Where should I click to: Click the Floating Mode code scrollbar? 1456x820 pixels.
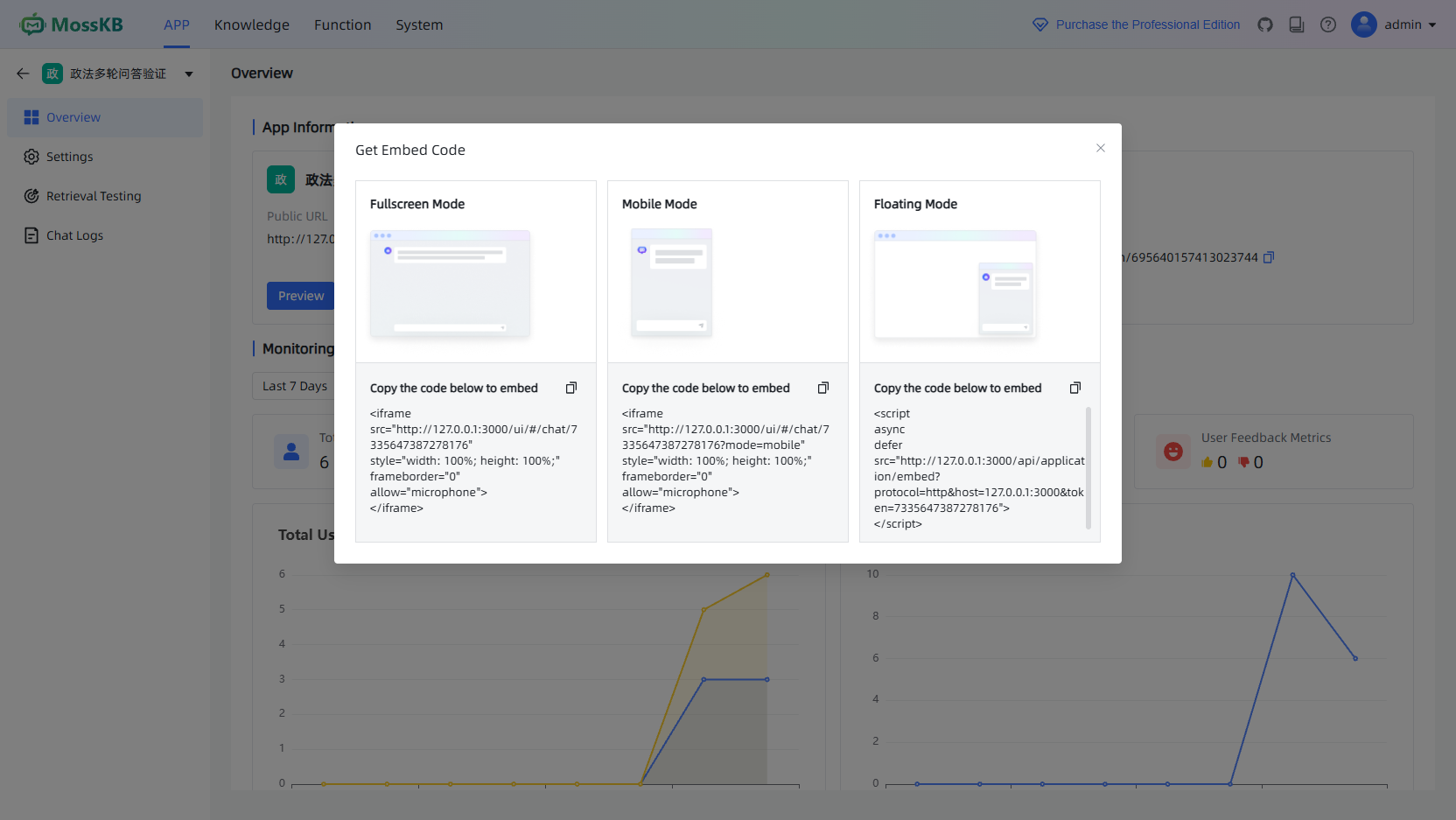point(1088,468)
